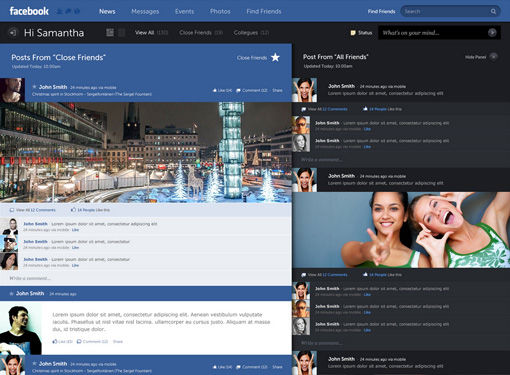The image size is (510, 375).
Task: Click 14 People Like this under Stockholm photo
Action: pyautogui.click(x=90, y=210)
